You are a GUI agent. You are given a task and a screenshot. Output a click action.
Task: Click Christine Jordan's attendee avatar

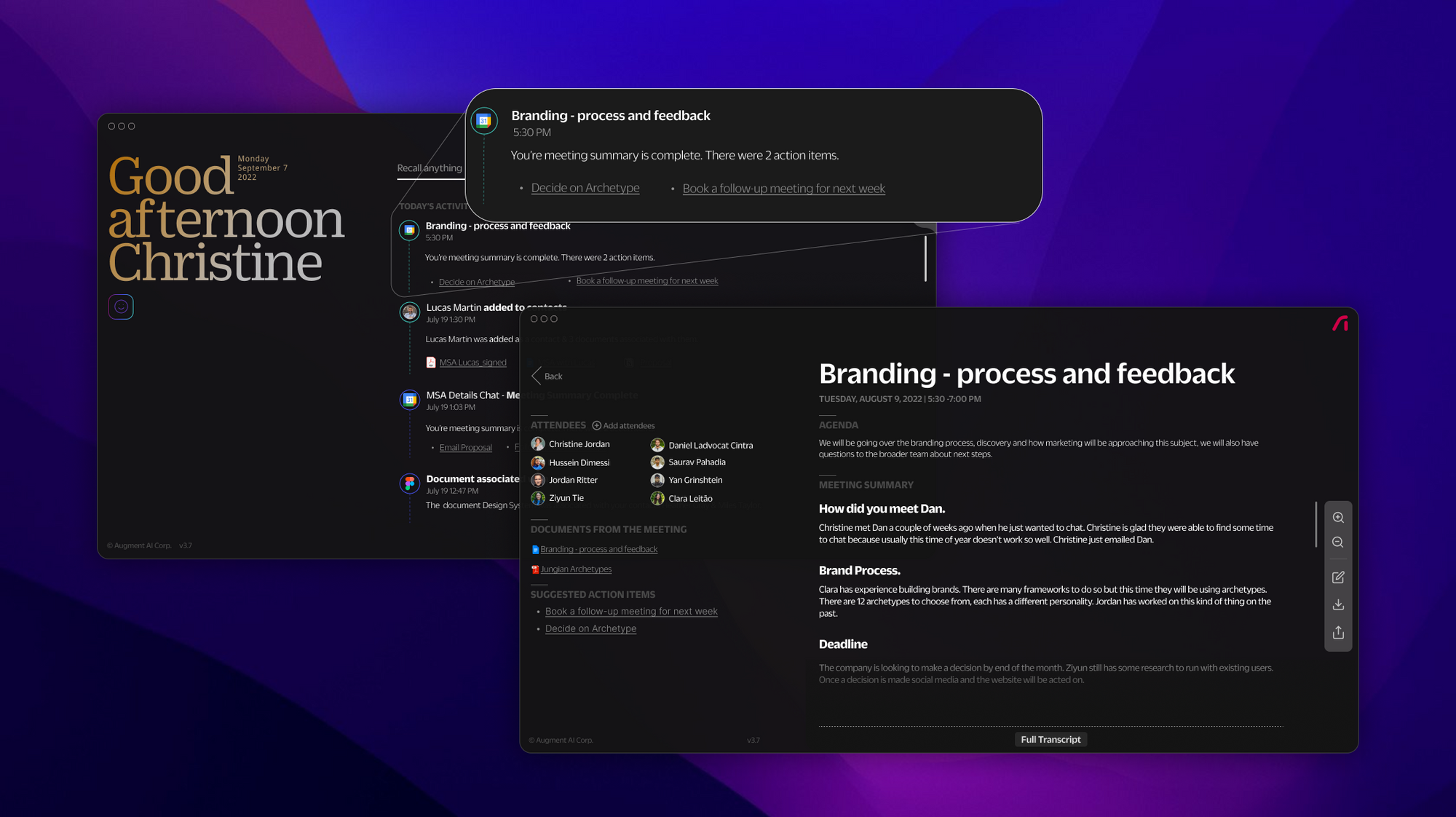point(538,444)
